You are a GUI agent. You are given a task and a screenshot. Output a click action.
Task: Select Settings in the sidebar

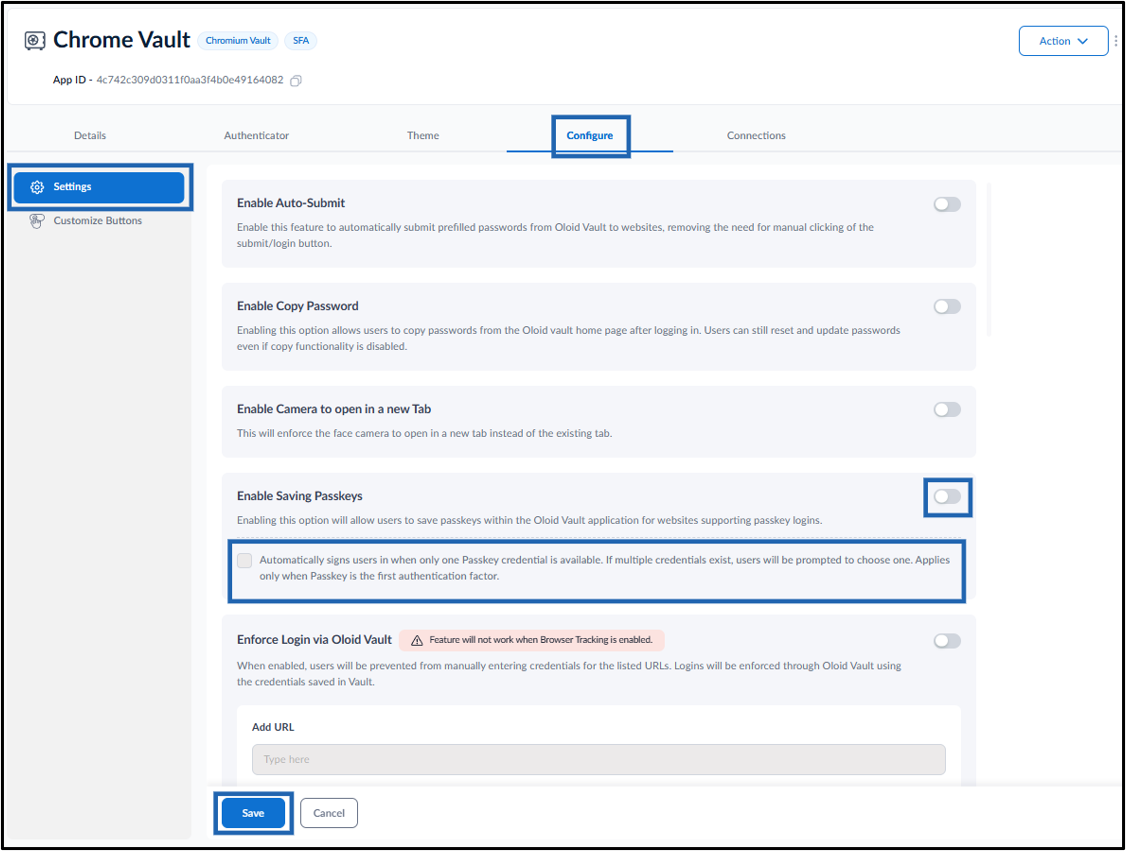[99, 187]
